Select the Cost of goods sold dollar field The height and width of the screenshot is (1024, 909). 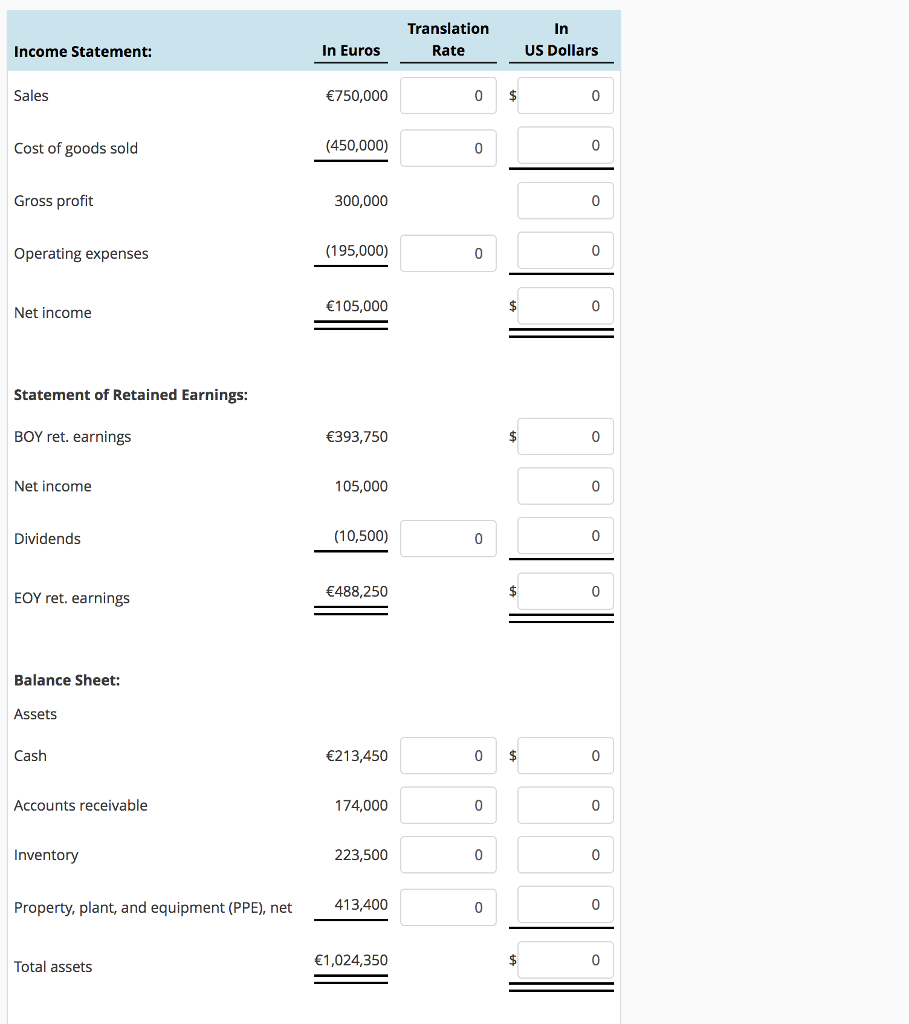point(565,145)
